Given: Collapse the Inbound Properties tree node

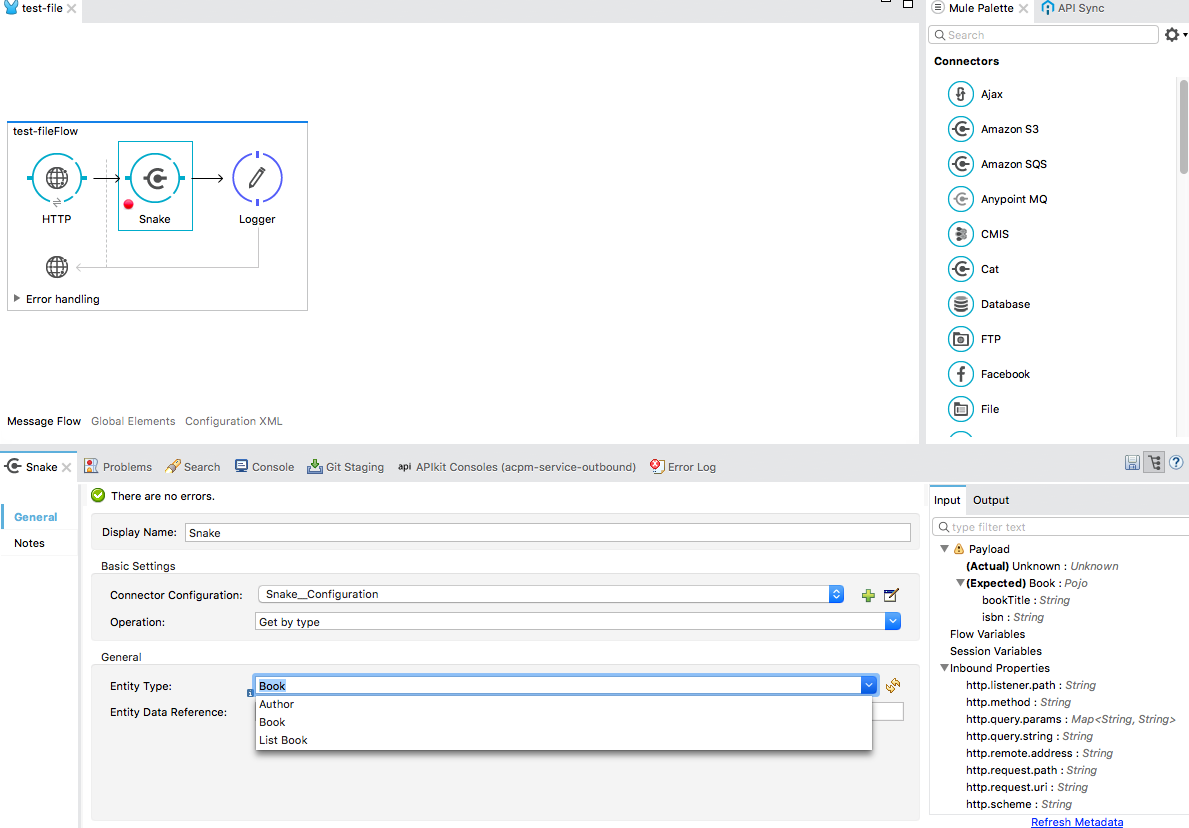Looking at the screenshot, I should click(x=944, y=668).
